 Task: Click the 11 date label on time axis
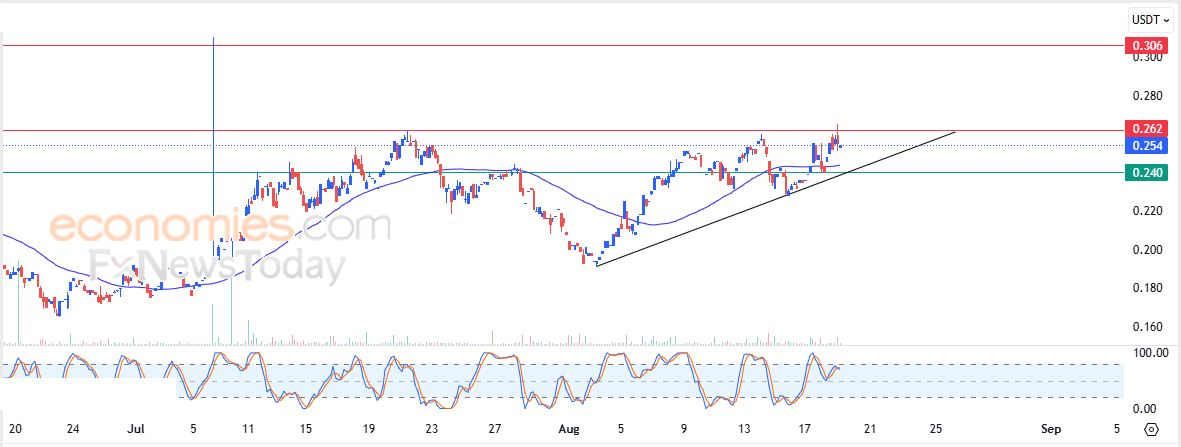pyautogui.click(x=248, y=430)
